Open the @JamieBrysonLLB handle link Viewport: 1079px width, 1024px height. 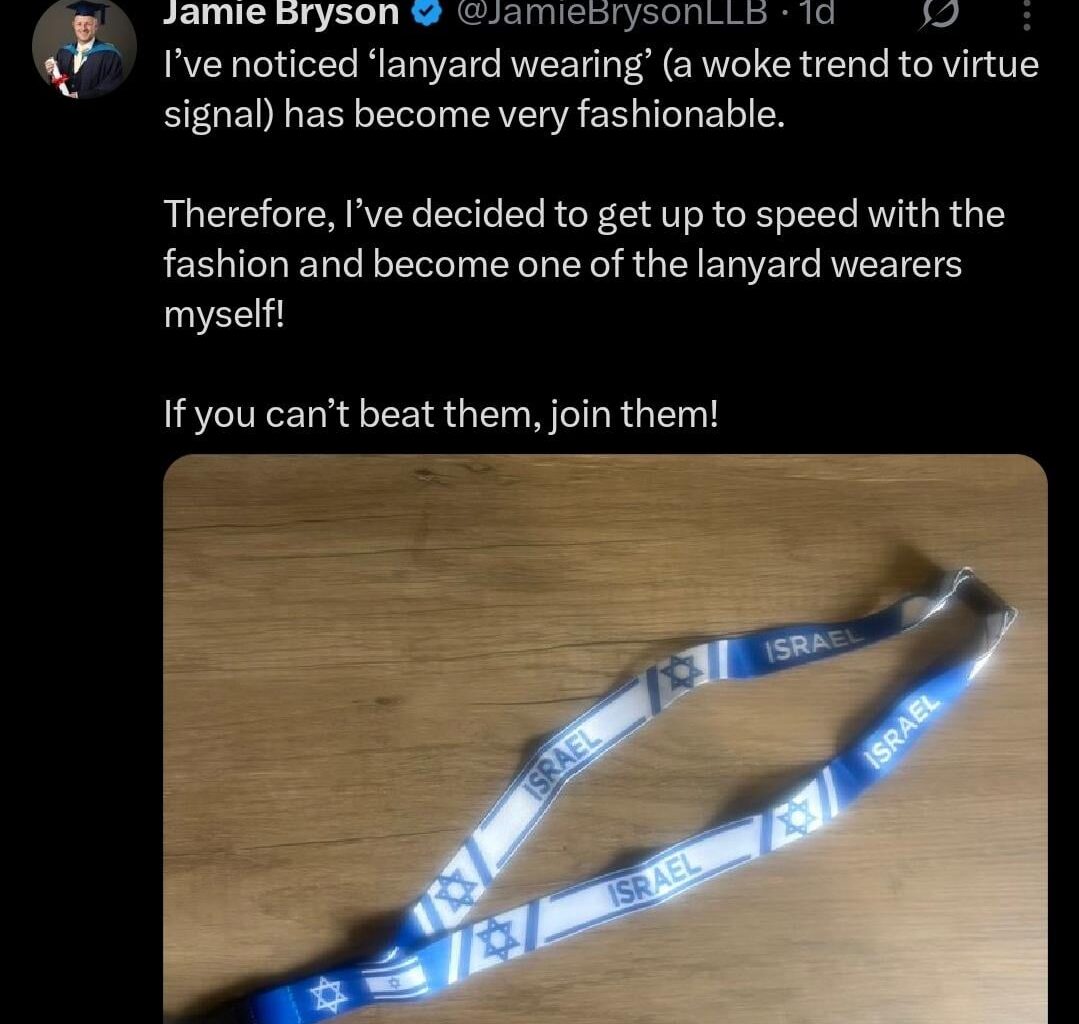pyautogui.click(x=611, y=12)
